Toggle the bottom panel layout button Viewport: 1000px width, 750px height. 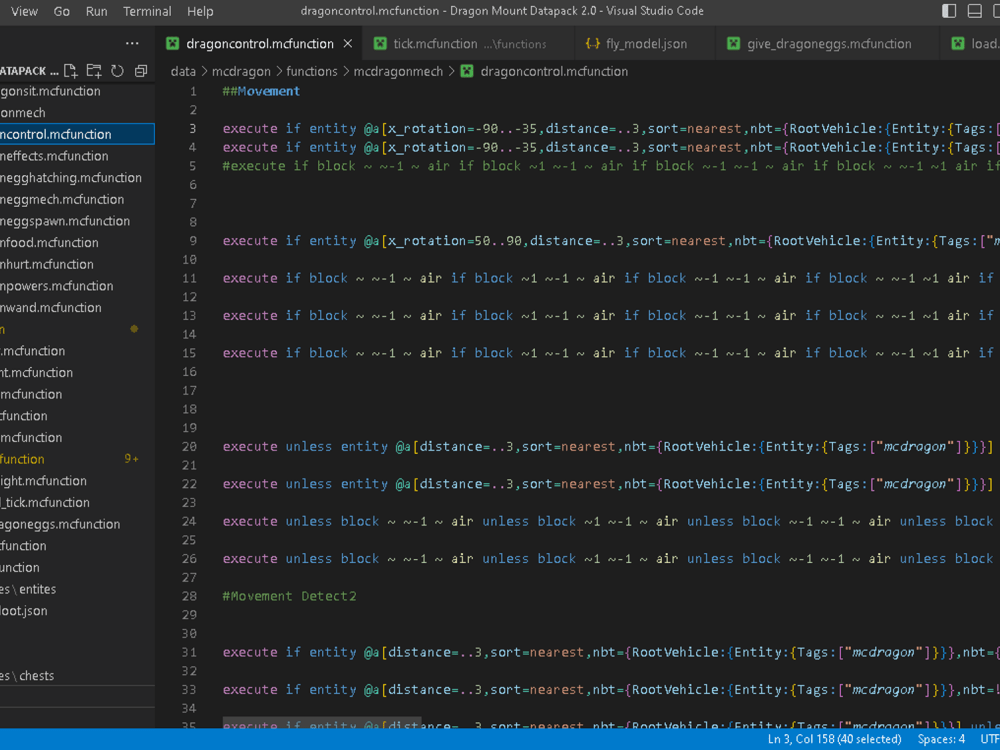pos(974,11)
